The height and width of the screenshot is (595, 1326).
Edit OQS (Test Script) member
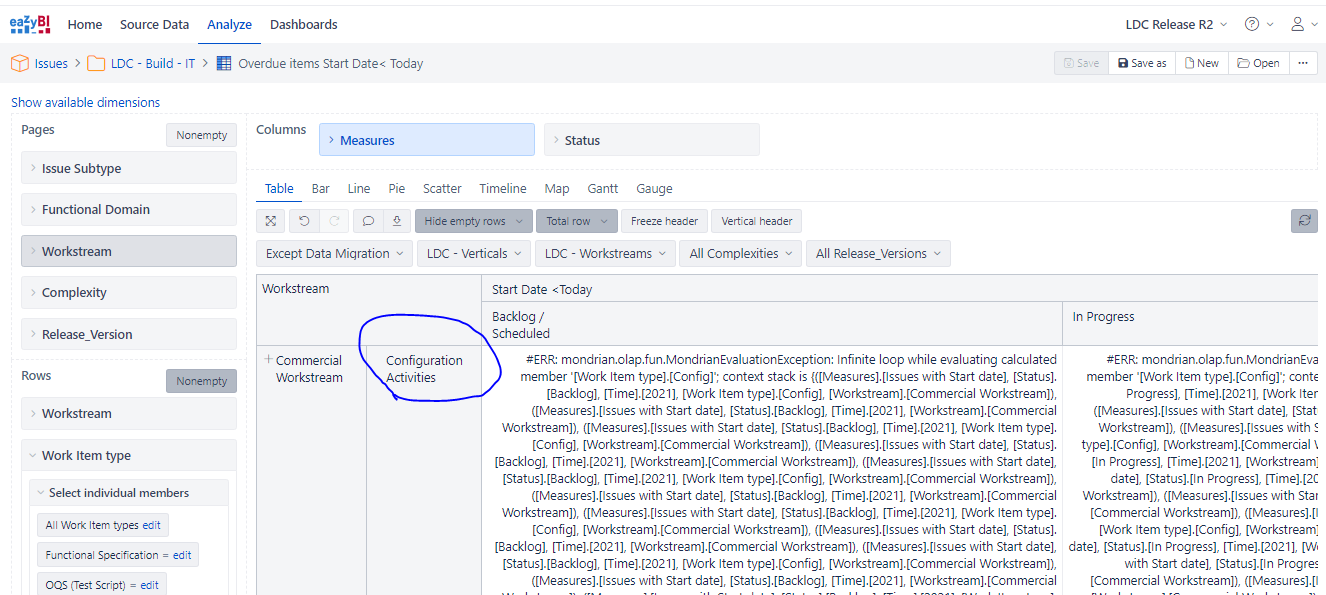pyautogui.click(x=150, y=585)
